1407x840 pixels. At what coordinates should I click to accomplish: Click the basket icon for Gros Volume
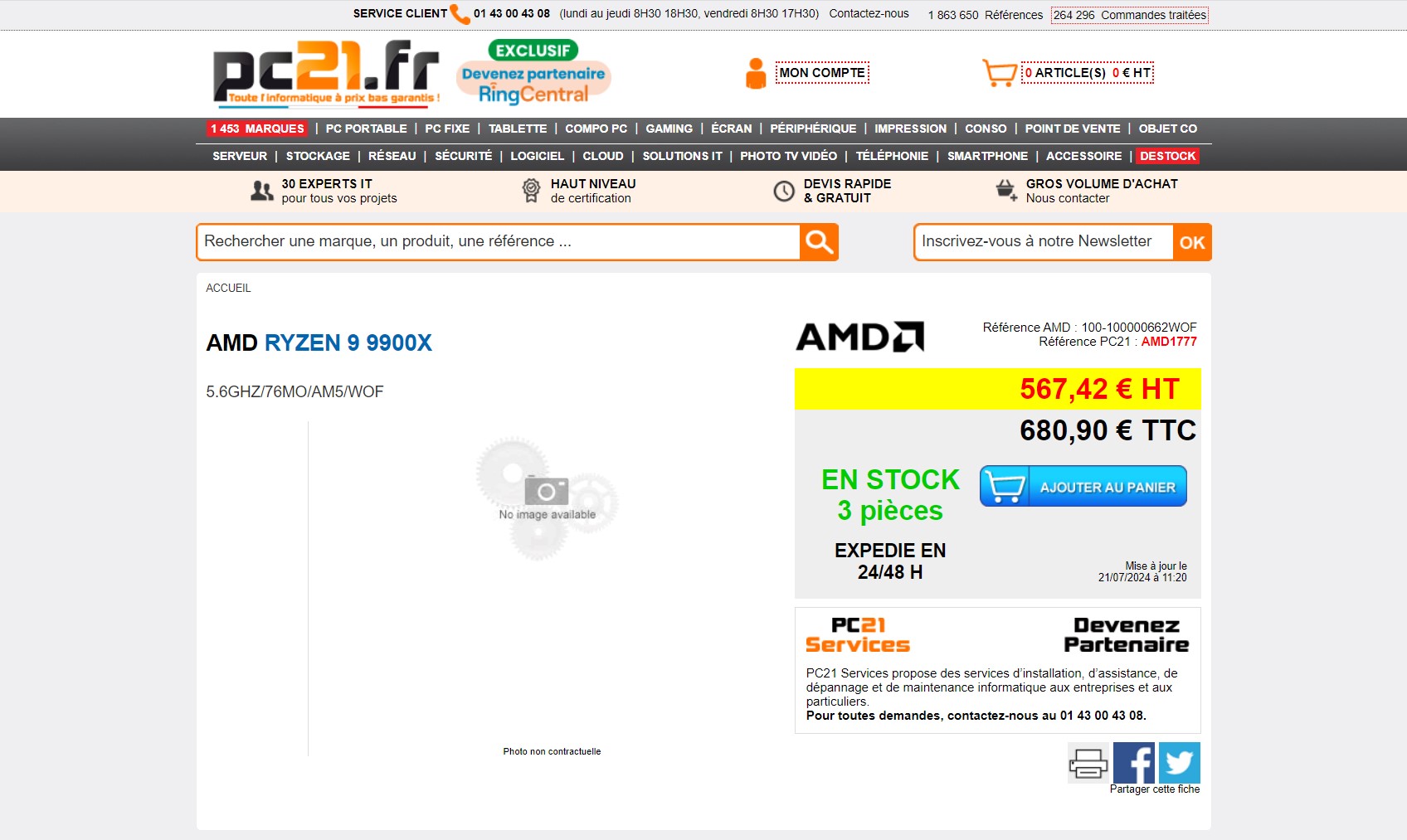[x=1006, y=191]
